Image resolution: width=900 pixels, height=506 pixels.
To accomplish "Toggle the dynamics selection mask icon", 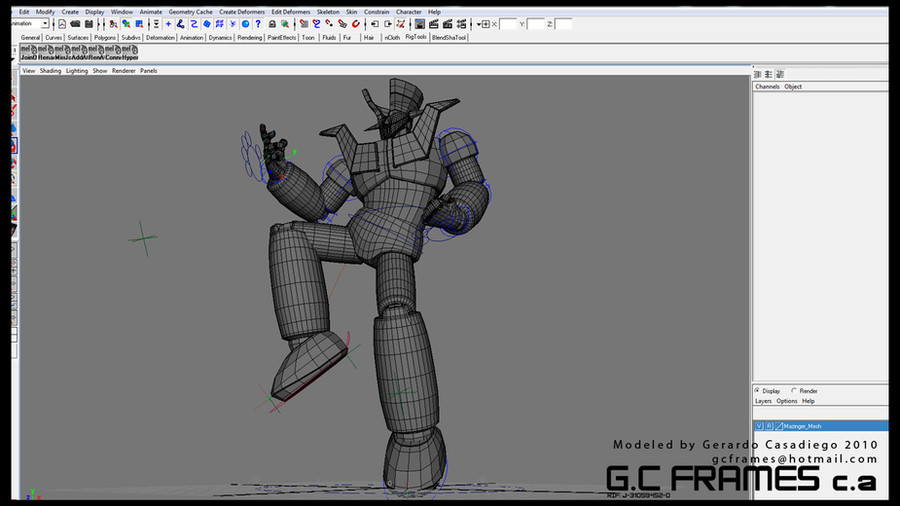I will coord(232,24).
